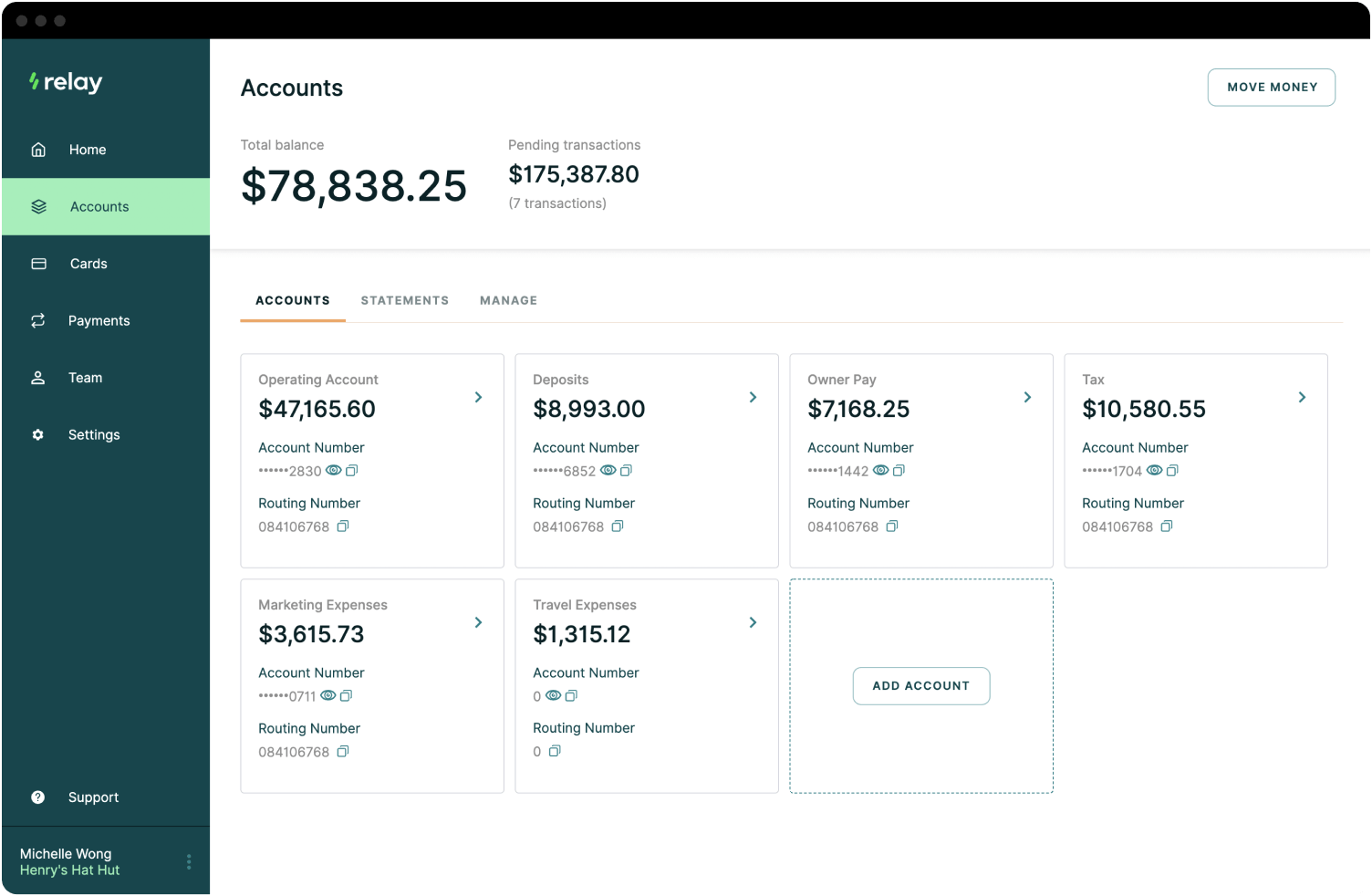Viewport: 1372px width, 896px height.
Task: Open the Manage tab
Action: pyautogui.click(x=508, y=300)
